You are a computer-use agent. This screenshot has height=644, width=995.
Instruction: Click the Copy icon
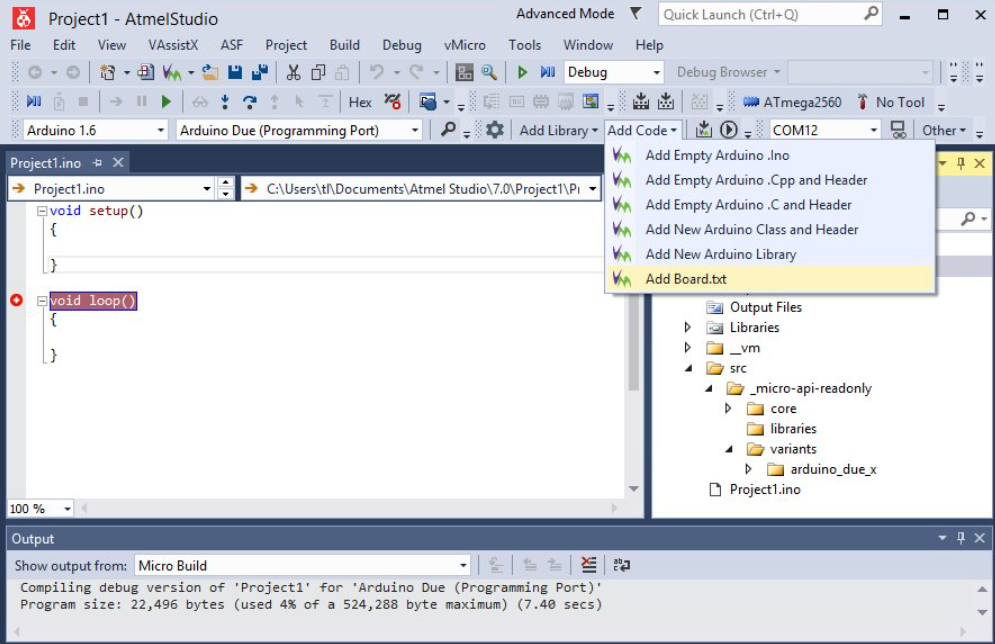318,72
